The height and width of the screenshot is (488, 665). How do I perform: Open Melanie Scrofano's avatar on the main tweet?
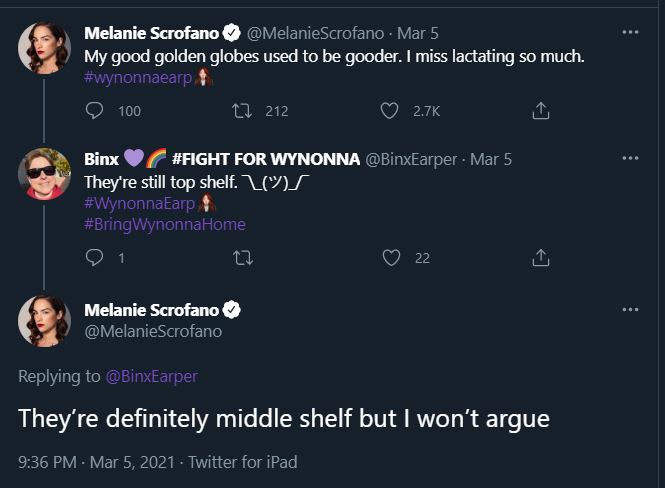click(44, 320)
